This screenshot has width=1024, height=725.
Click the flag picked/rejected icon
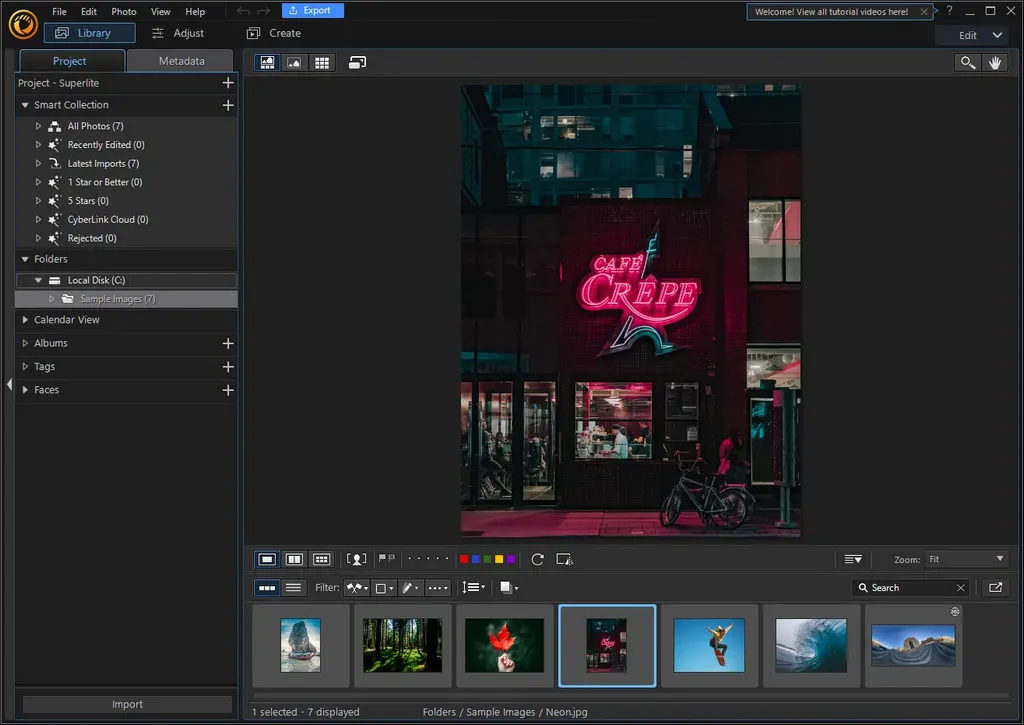coord(387,558)
